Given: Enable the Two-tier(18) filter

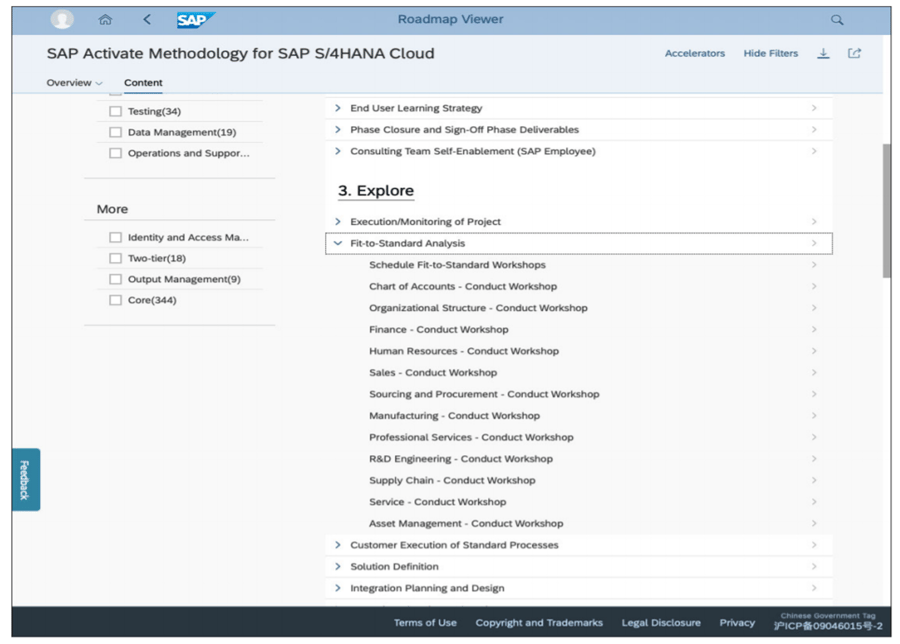Looking at the screenshot, I should pos(115,258).
